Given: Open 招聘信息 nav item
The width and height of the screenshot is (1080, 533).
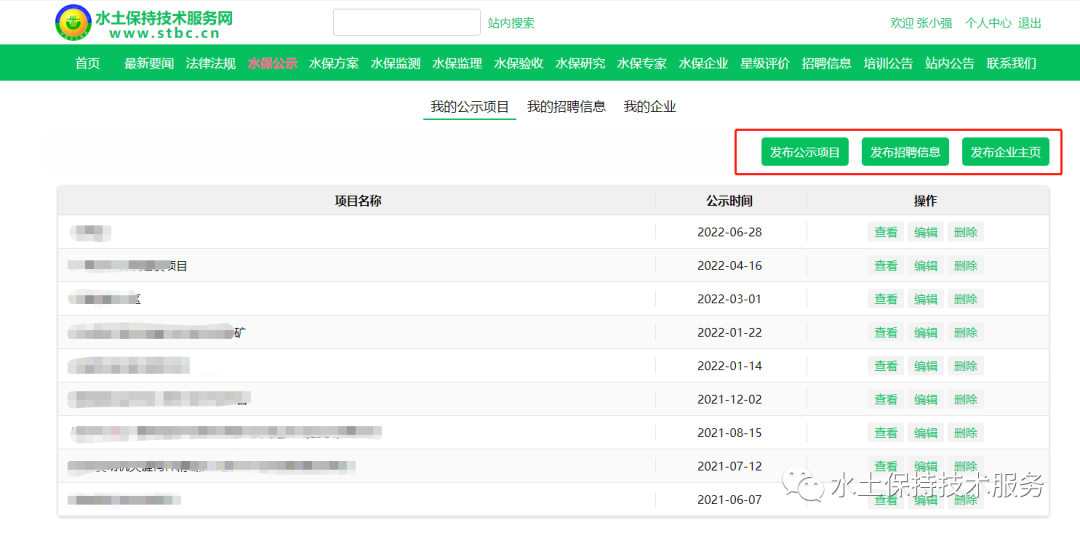Looking at the screenshot, I should [x=827, y=63].
